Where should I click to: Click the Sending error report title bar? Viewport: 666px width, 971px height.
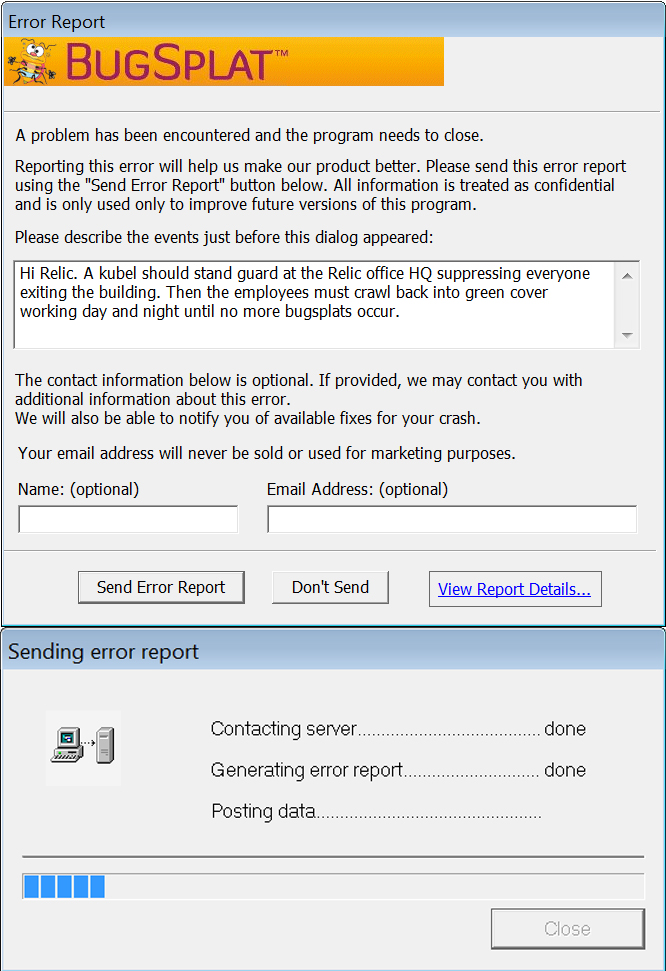(x=333, y=651)
